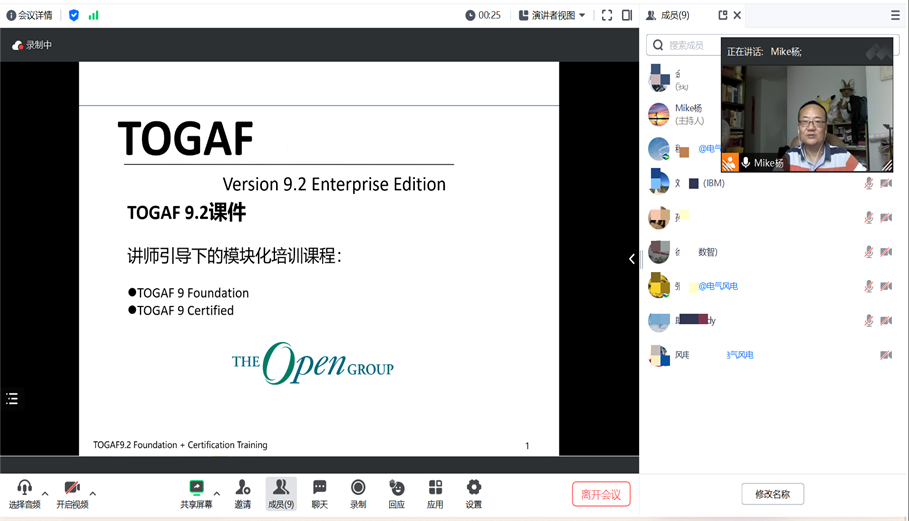
Task: Click the 离开会议 leave meeting button
Action: pyautogui.click(x=601, y=494)
